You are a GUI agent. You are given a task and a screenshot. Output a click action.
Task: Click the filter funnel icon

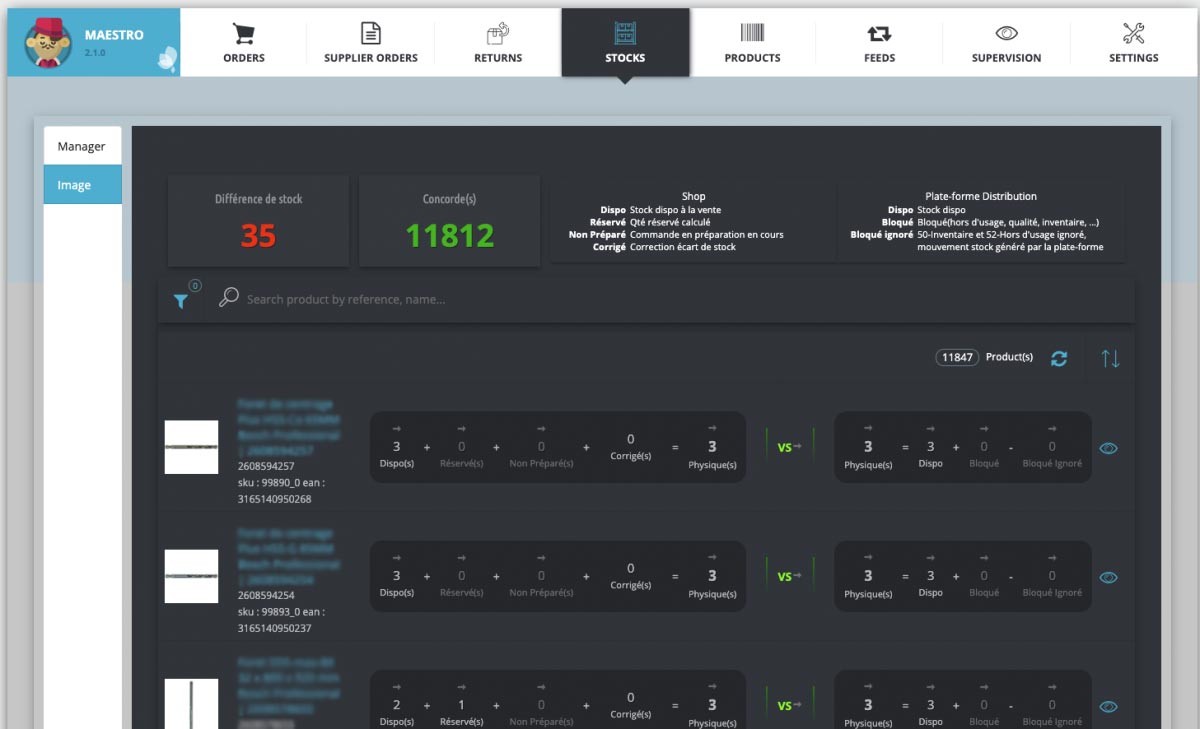tap(181, 300)
